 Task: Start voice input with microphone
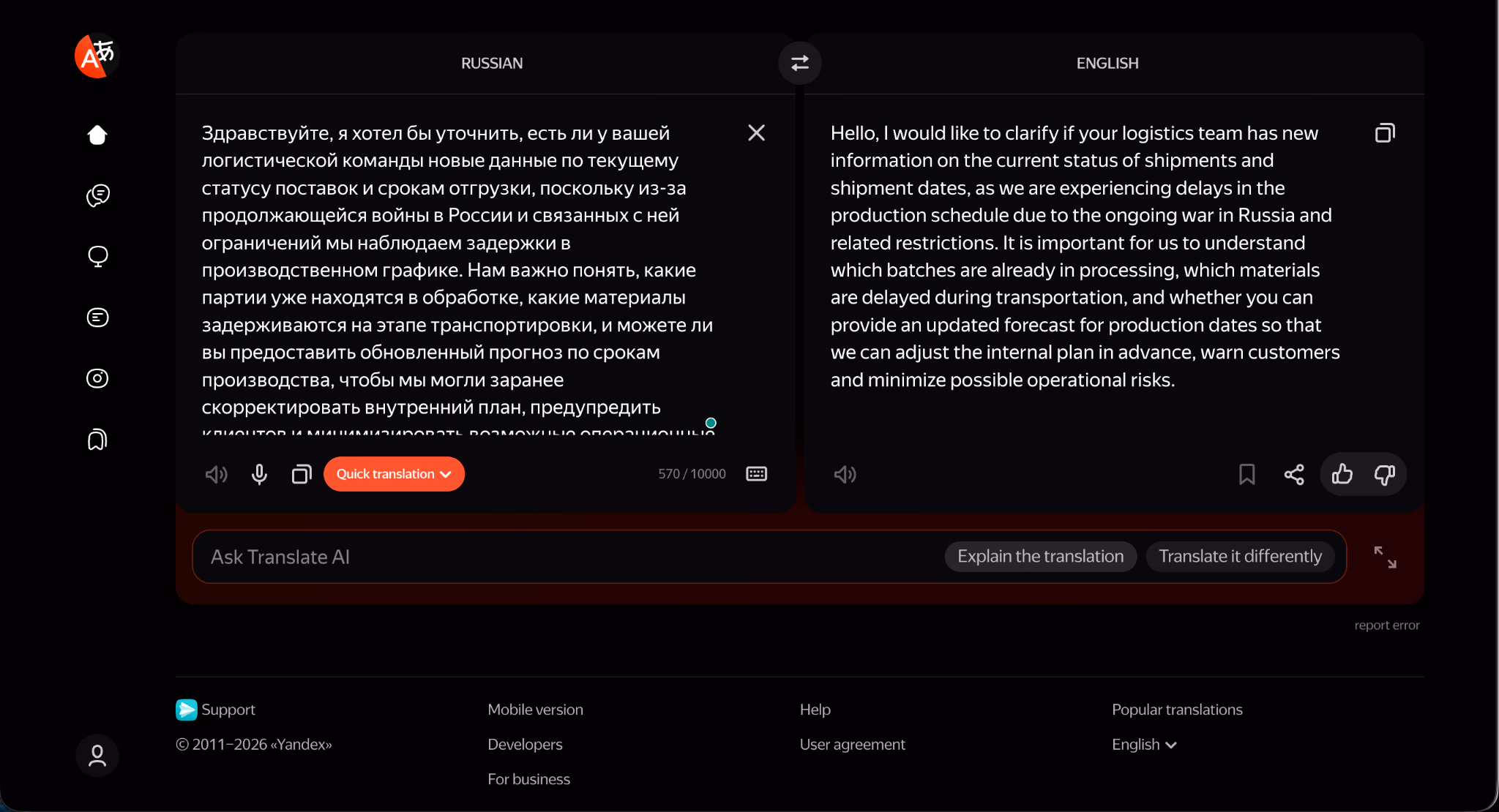pyautogui.click(x=259, y=474)
